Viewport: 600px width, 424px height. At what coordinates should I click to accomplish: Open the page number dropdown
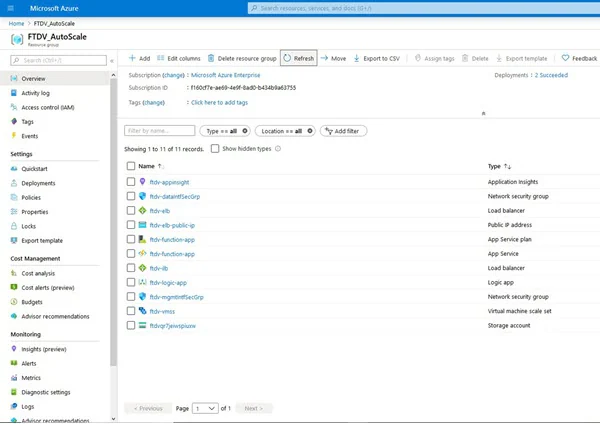coord(205,408)
